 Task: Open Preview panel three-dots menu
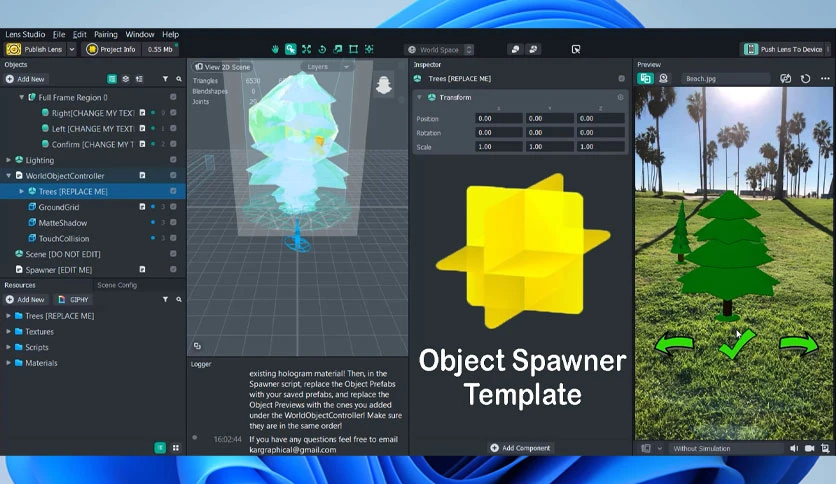pos(825,78)
